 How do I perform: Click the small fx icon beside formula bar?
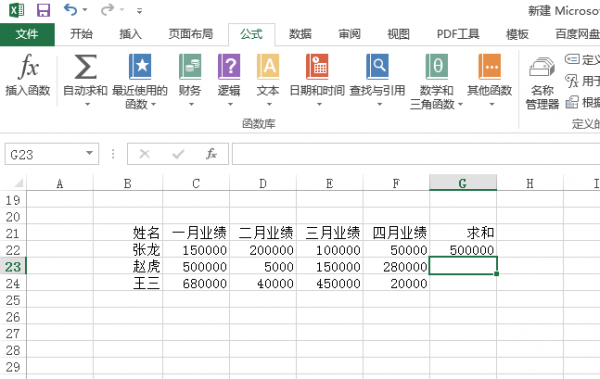point(212,154)
